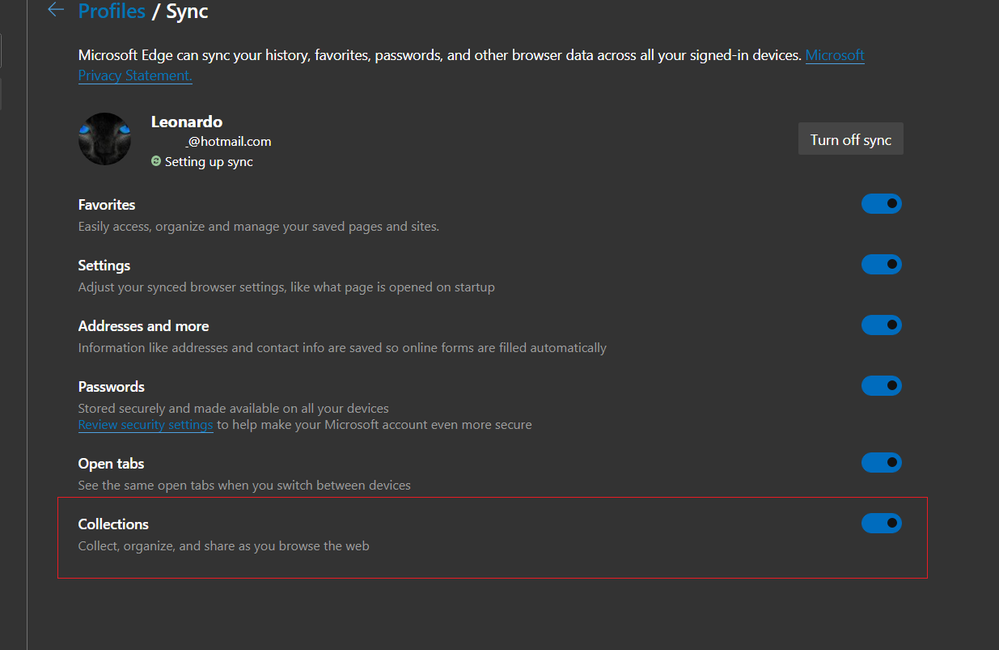Click the @hotmail.com email address
Image resolution: width=999 pixels, height=650 pixels.
[x=229, y=141]
